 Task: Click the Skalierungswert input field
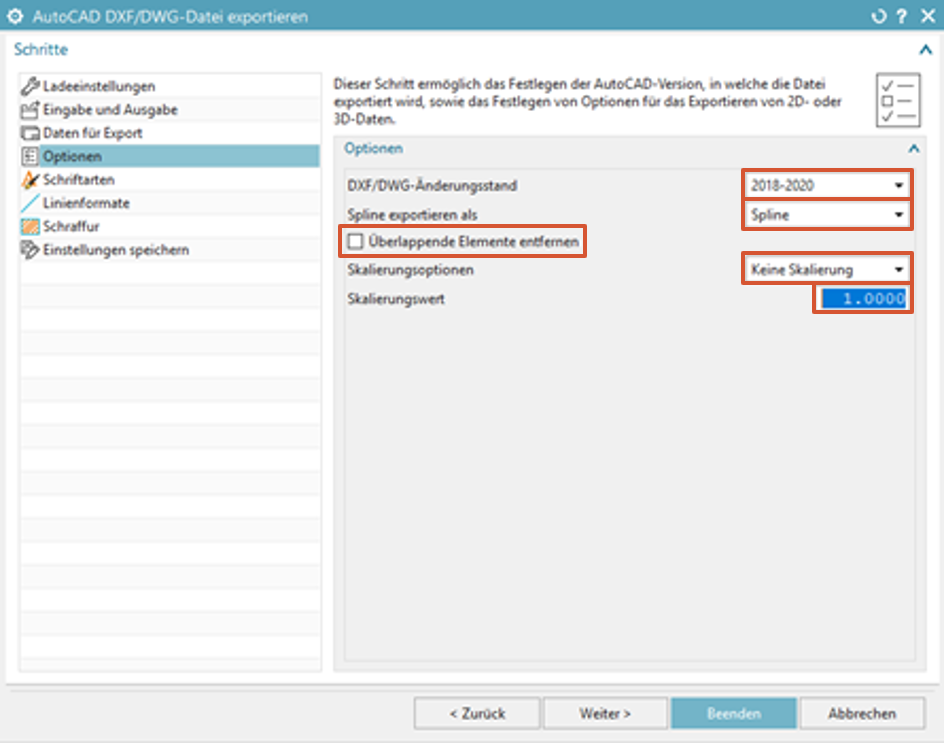pyautogui.click(x=862, y=299)
